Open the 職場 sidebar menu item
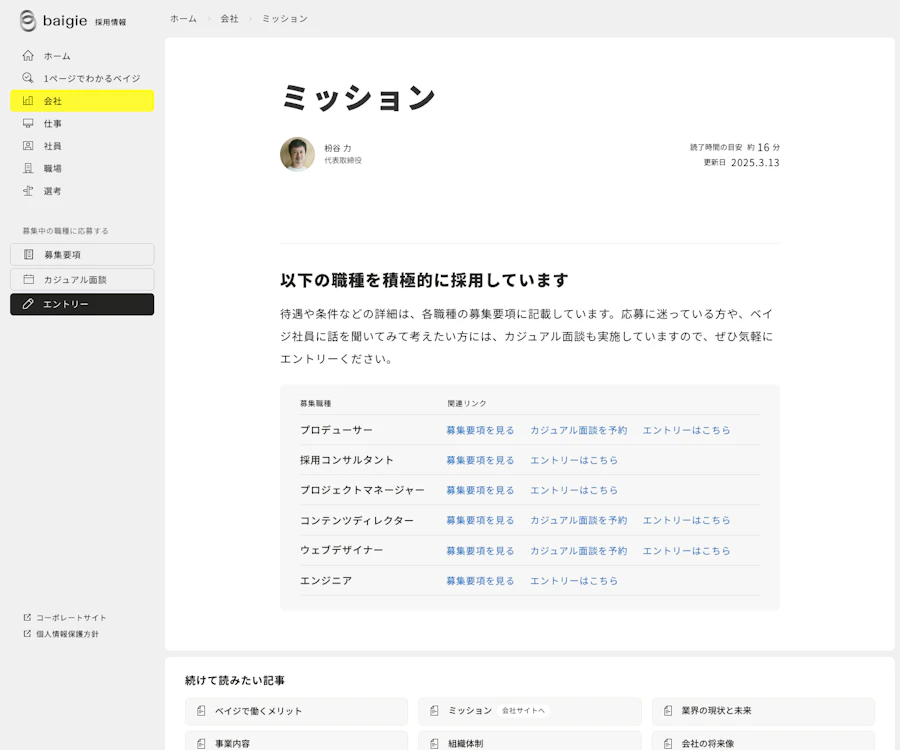Image resolution: width=900 pixels, height=750 pixels. pos(82,168)
